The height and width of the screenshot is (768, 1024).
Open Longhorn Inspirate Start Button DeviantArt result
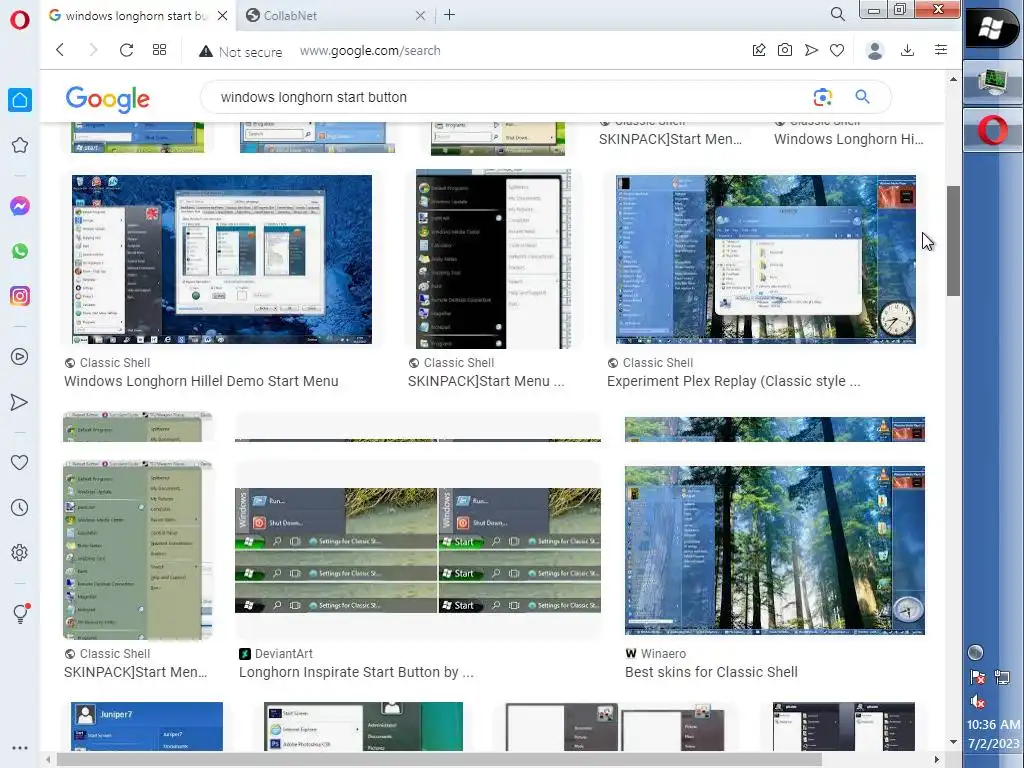(356, 672)
